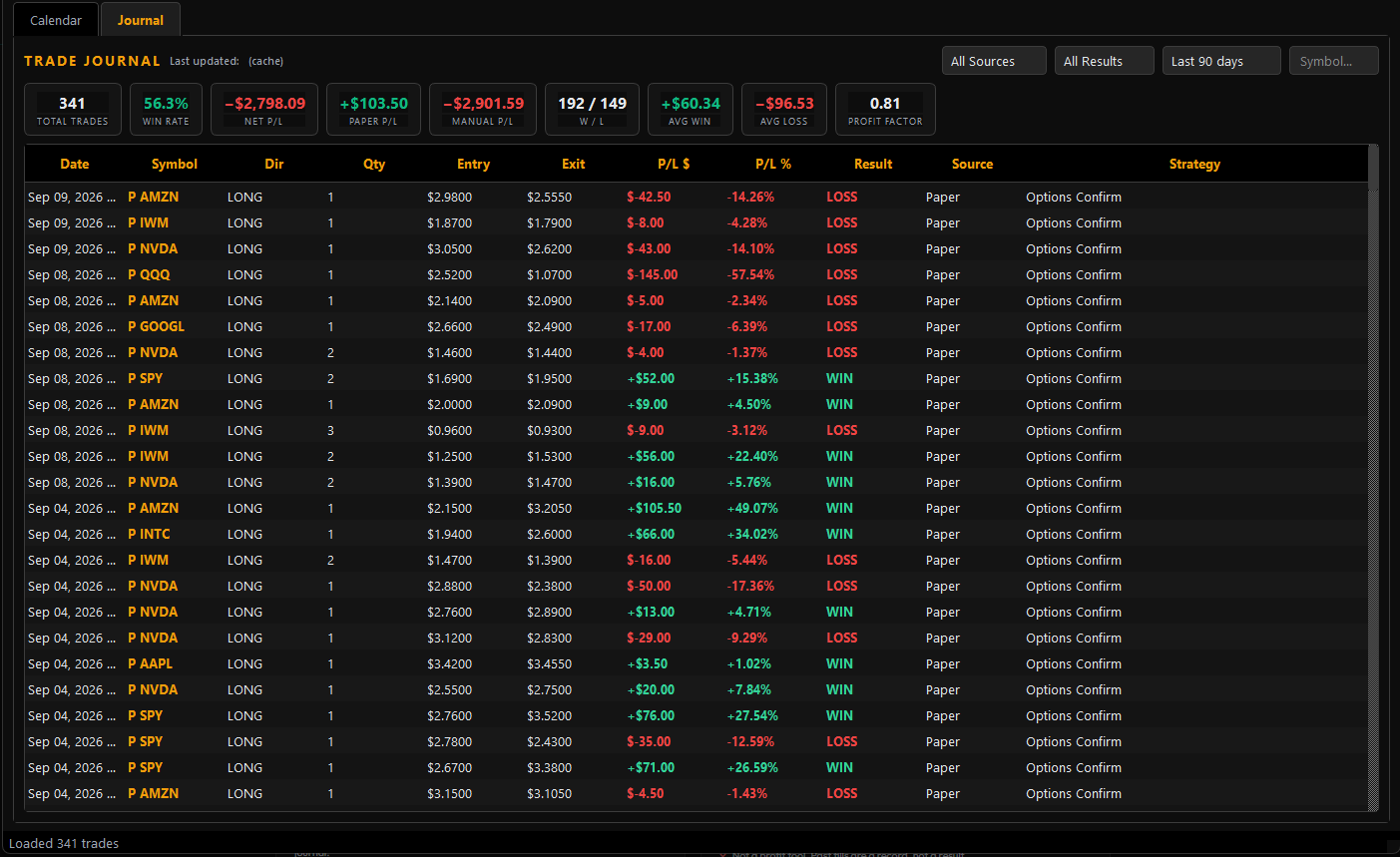Open the All Sources dropdown

994,61
